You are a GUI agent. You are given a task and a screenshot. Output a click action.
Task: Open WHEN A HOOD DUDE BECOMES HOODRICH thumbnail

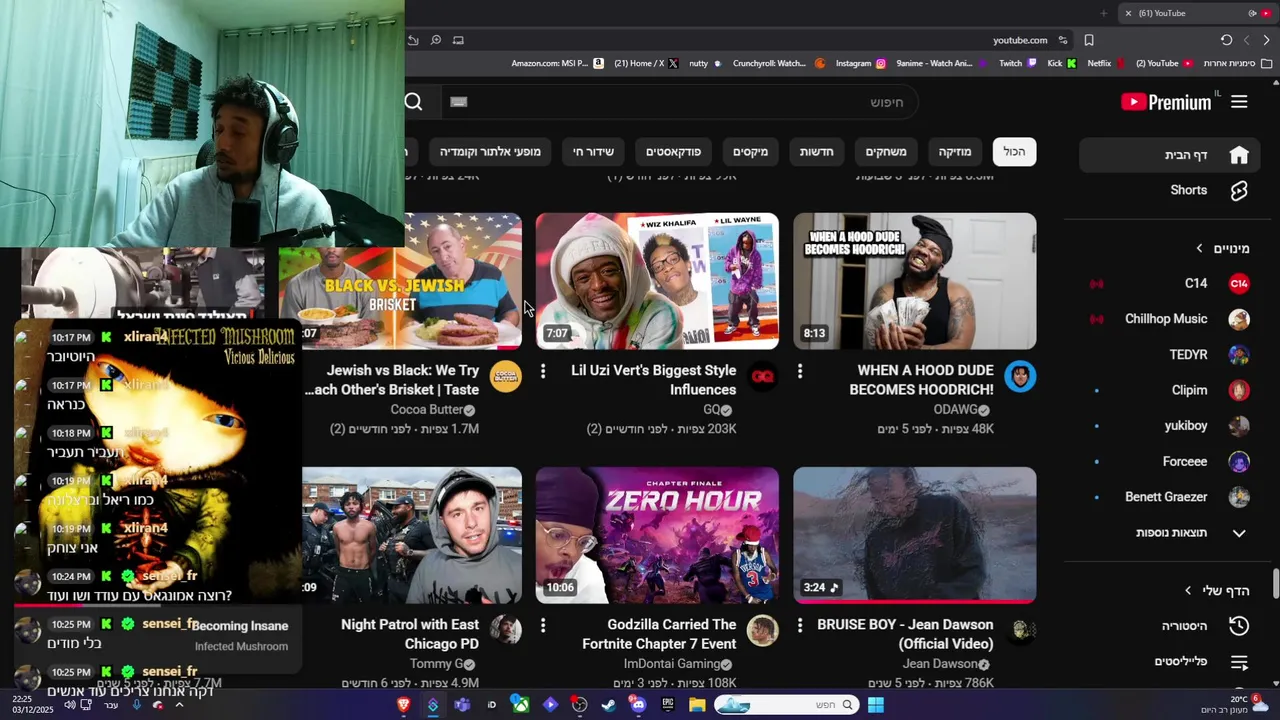pyautogui.click(x=915, y=281)
